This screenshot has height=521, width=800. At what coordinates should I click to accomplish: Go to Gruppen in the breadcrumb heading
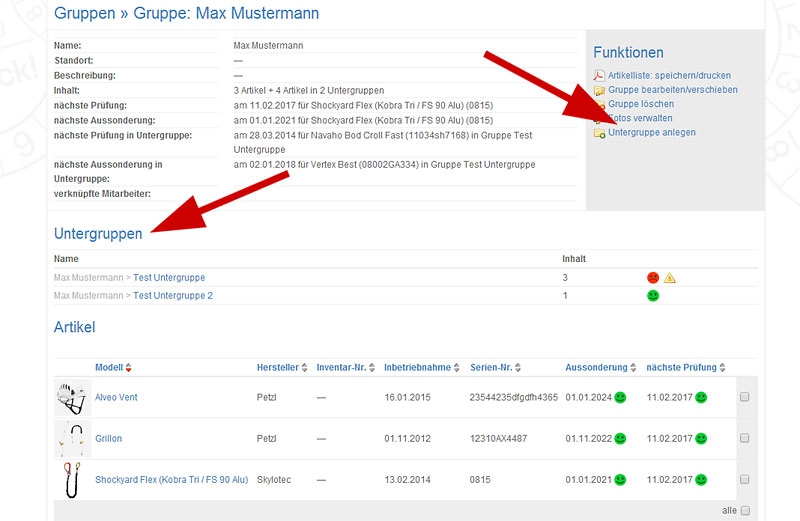click(x=85, y=14)
